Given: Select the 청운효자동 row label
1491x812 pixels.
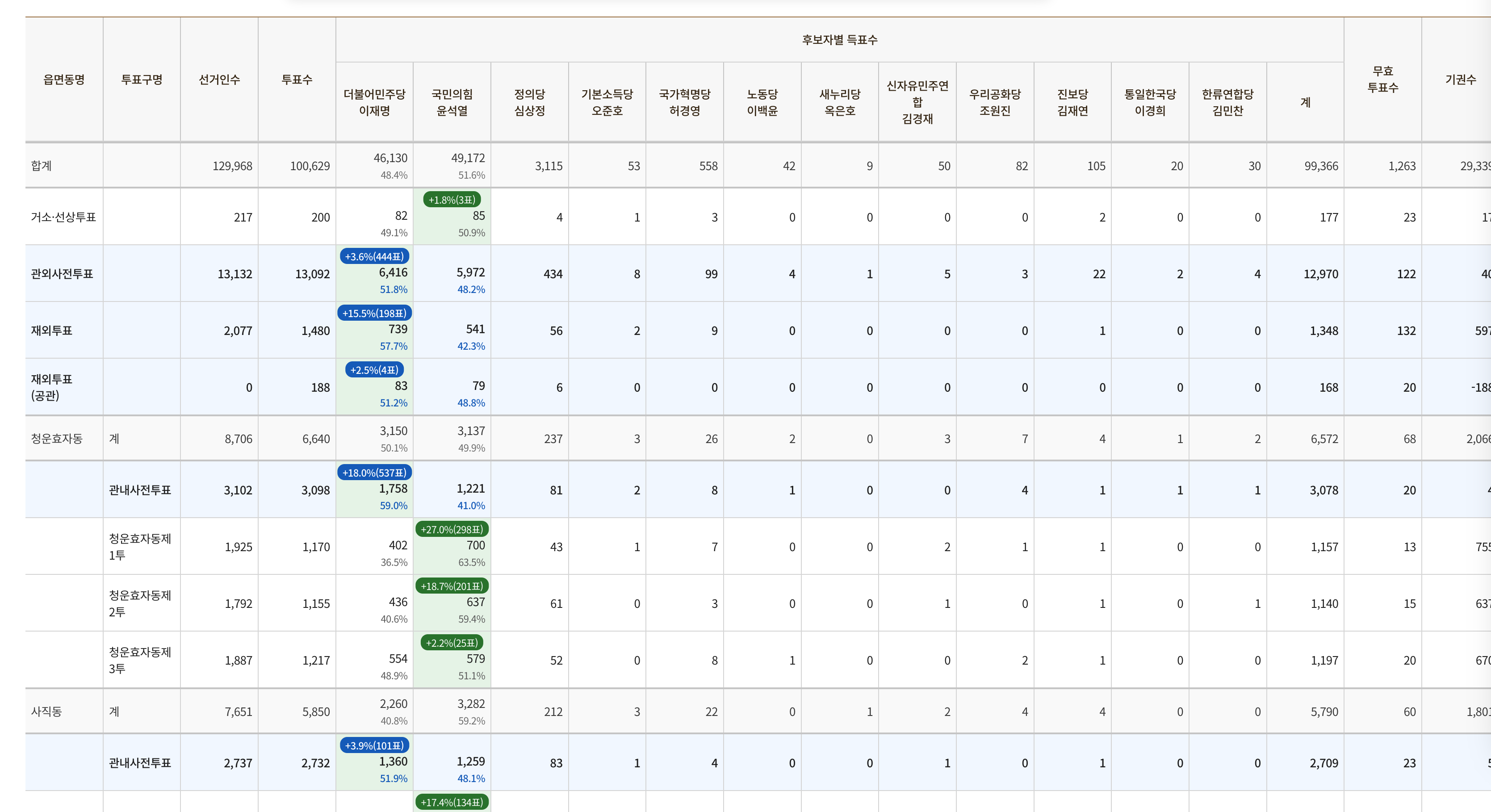Looking at the screenshot, I should coord(57,439).
